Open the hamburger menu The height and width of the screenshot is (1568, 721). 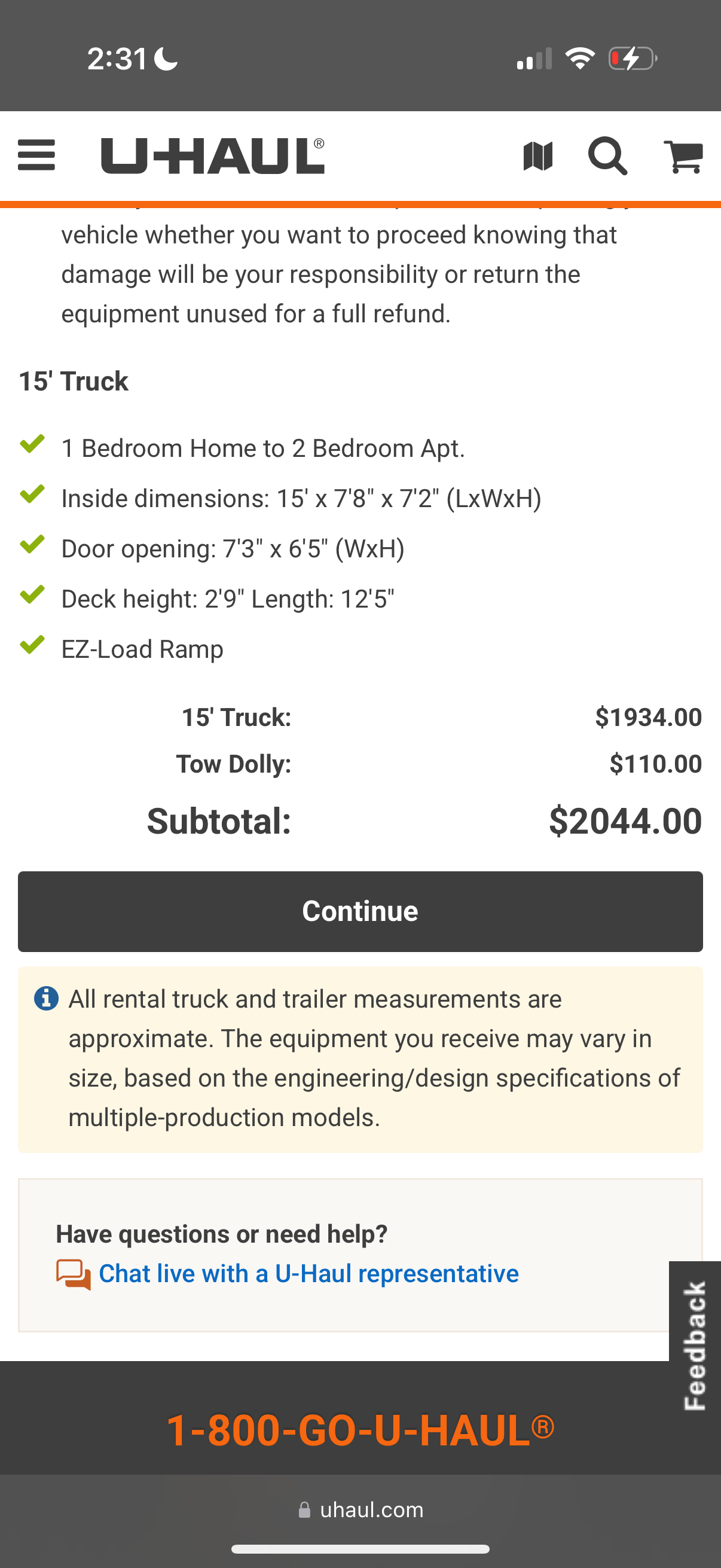[36, 155]
